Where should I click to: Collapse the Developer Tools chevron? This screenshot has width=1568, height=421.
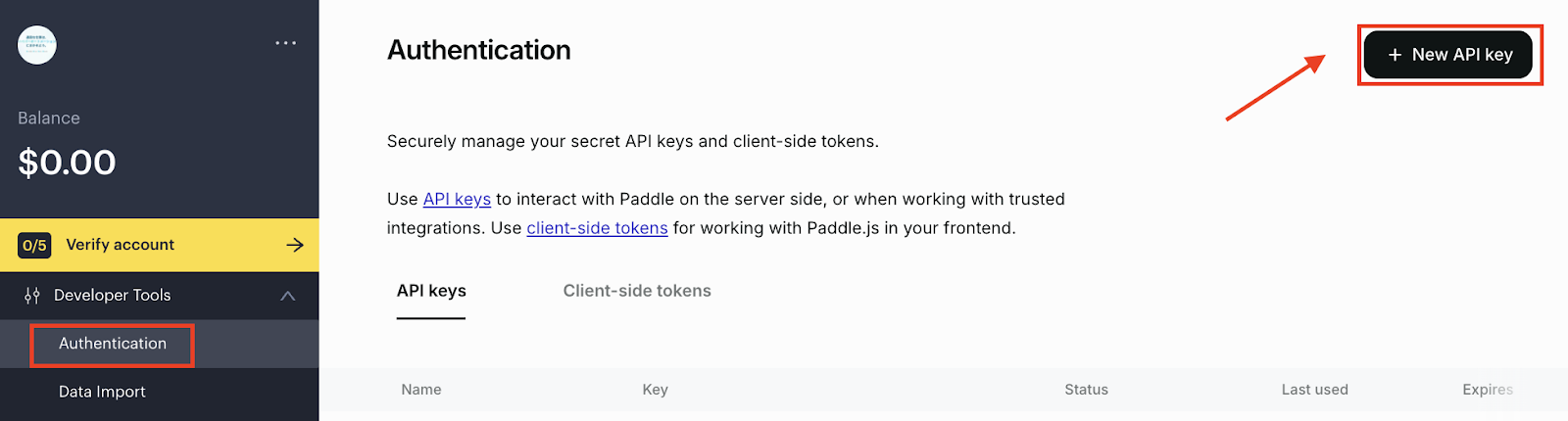click(x=287, y=296)
